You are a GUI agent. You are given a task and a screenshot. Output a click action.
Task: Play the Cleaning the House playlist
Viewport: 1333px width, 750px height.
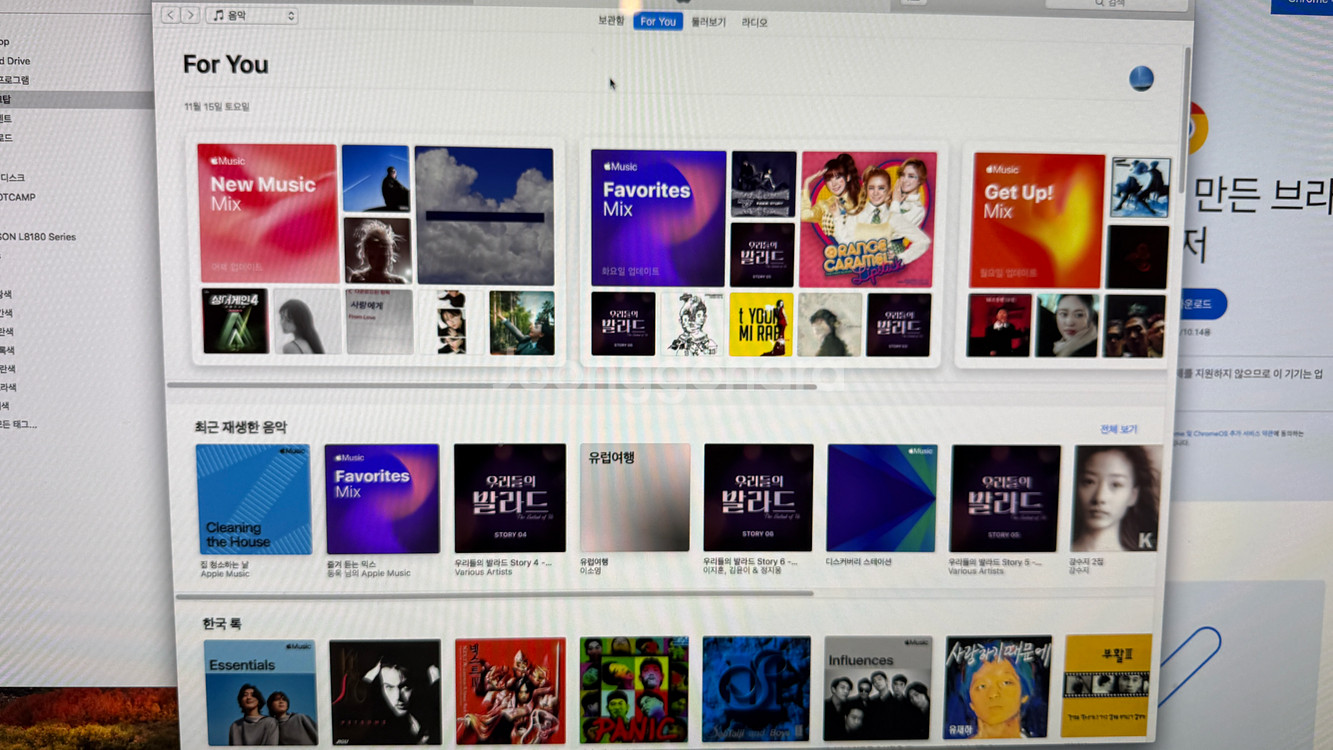point(253,498)
